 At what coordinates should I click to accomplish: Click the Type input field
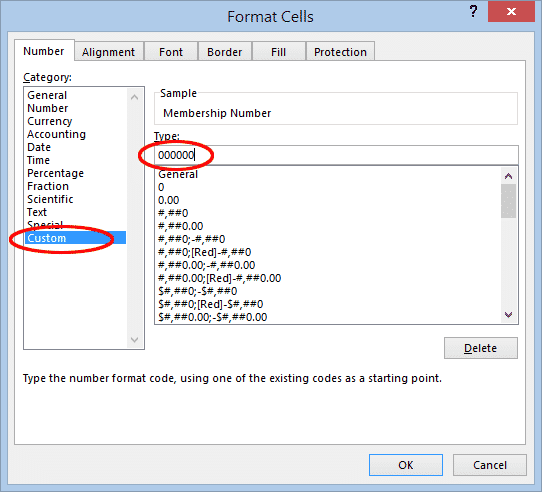(336, 155)
